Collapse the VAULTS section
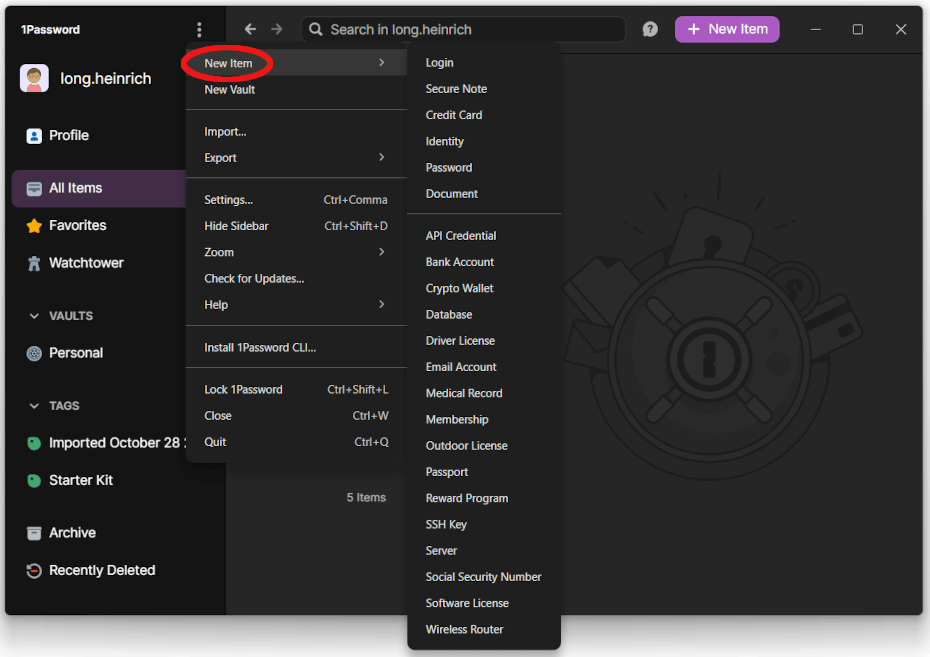Viewport: 930px width, 657px height. [x=34, y=316]
